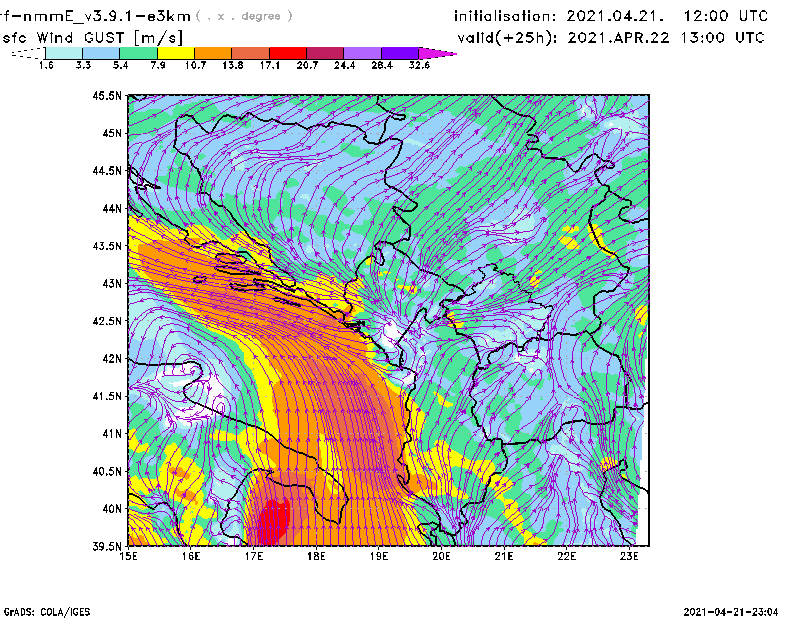Screen dimensions: 800x618
Task: Click the timestamp '2021-04-21-23:04'
Action: pyautogui.click(x=731, y=612)
